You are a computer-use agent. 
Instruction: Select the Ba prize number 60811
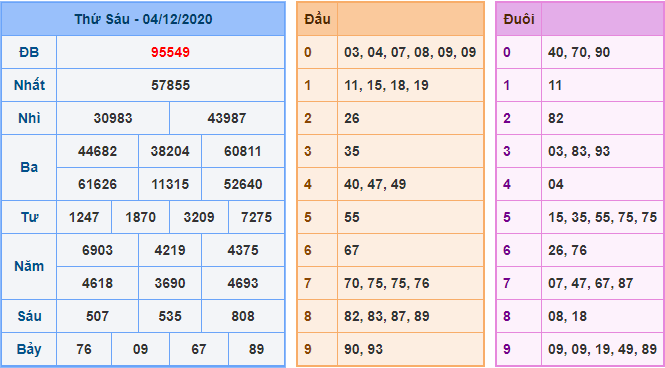[x=243, y=151]
